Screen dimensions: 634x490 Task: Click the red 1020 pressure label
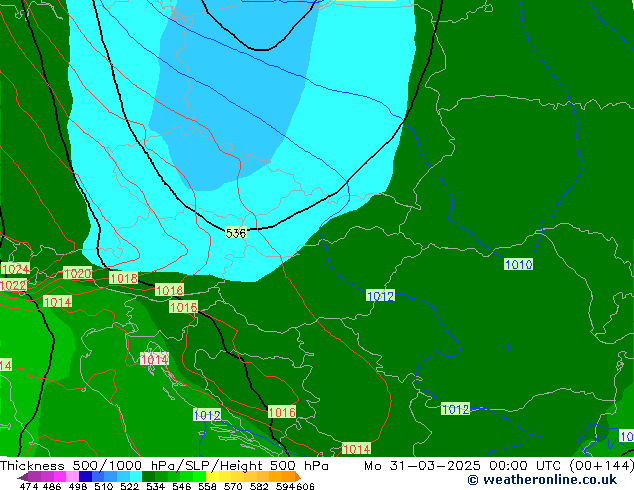pos(77,273)
